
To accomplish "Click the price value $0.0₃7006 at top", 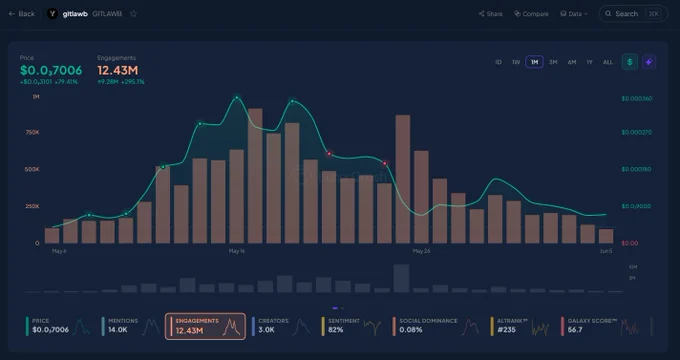I will coord(51,70).
